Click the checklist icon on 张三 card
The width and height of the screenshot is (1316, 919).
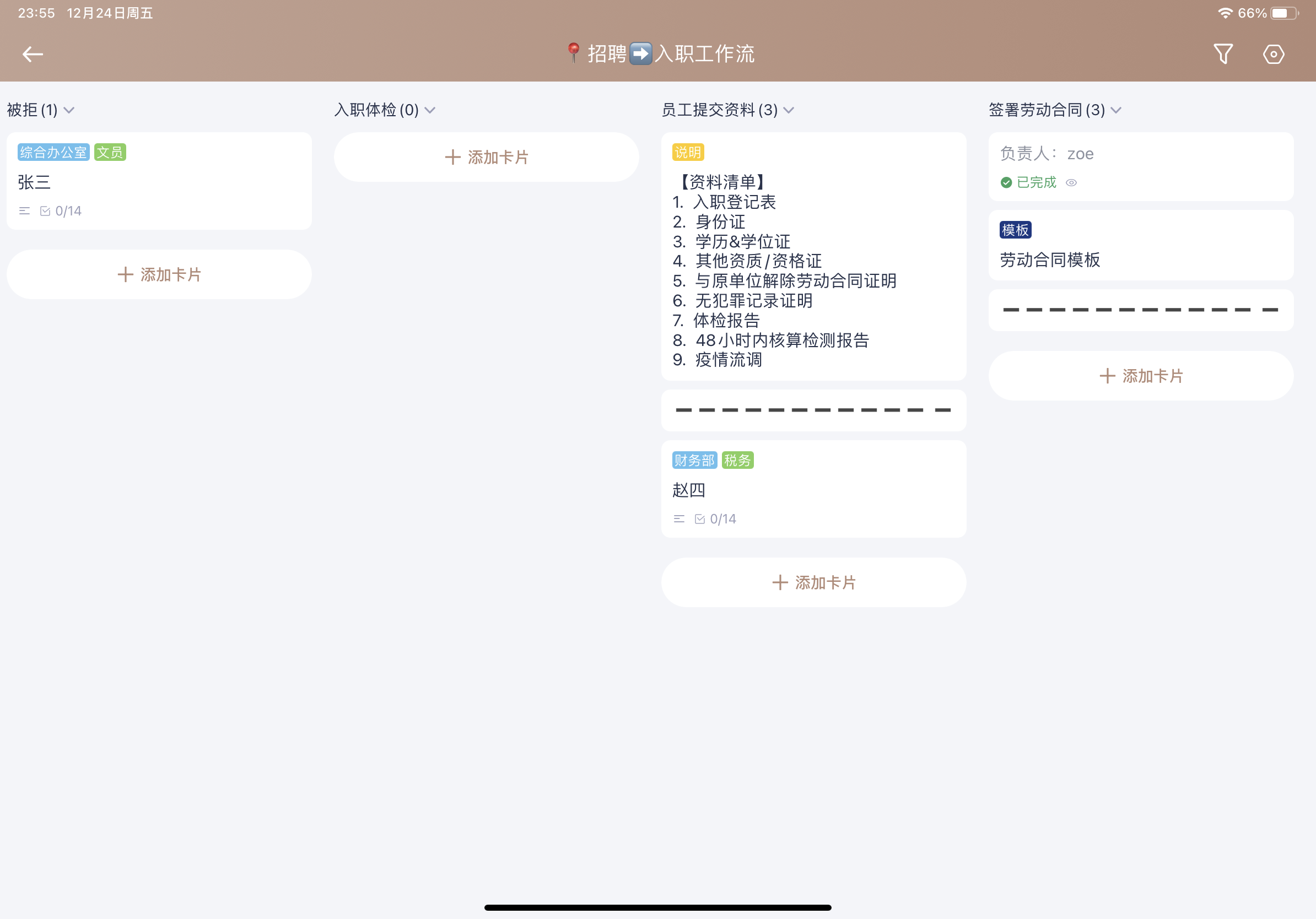(x=45, y=211)
